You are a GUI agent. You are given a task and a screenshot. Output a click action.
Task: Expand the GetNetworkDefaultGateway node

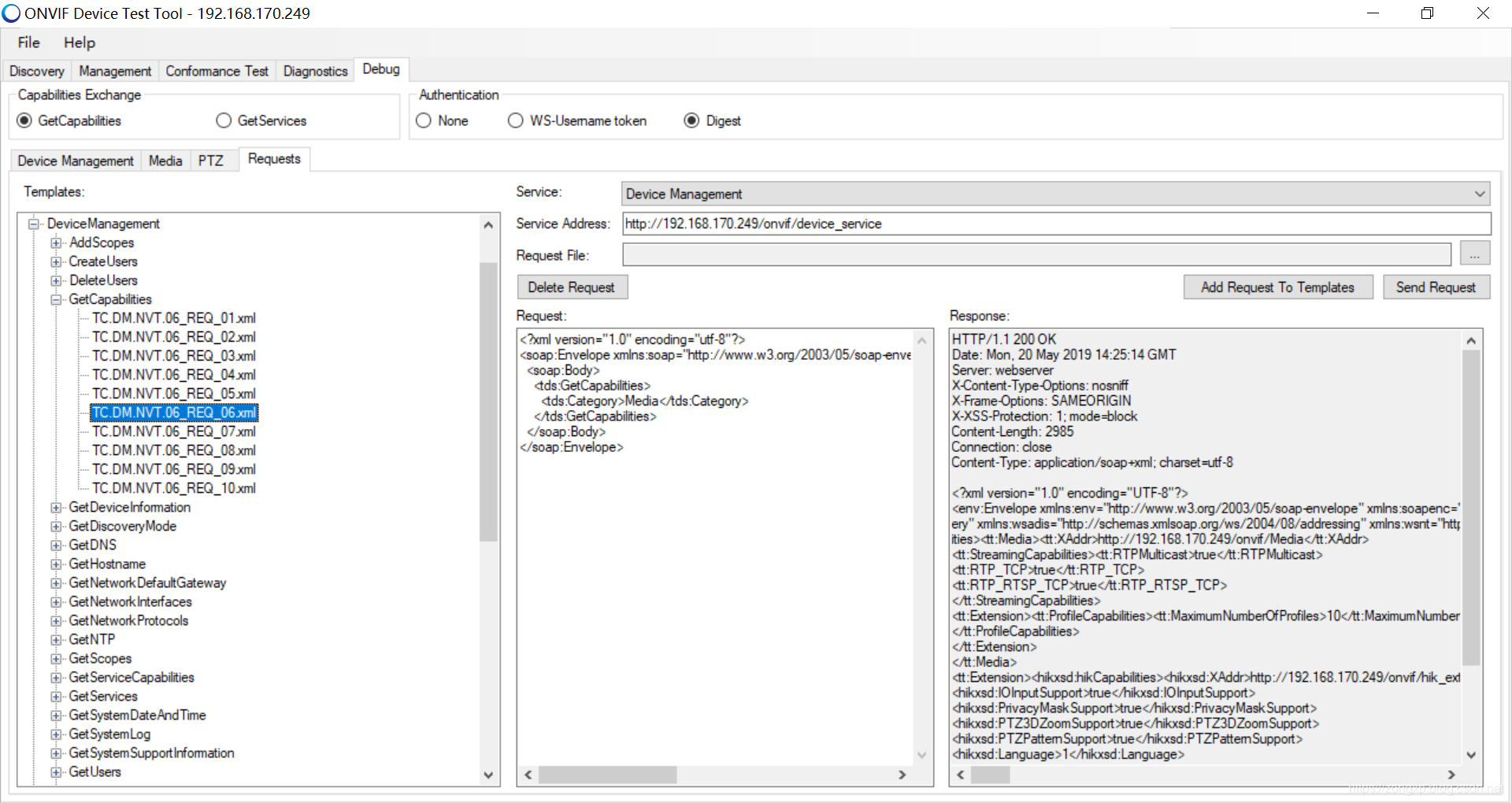tap(56, 583)
